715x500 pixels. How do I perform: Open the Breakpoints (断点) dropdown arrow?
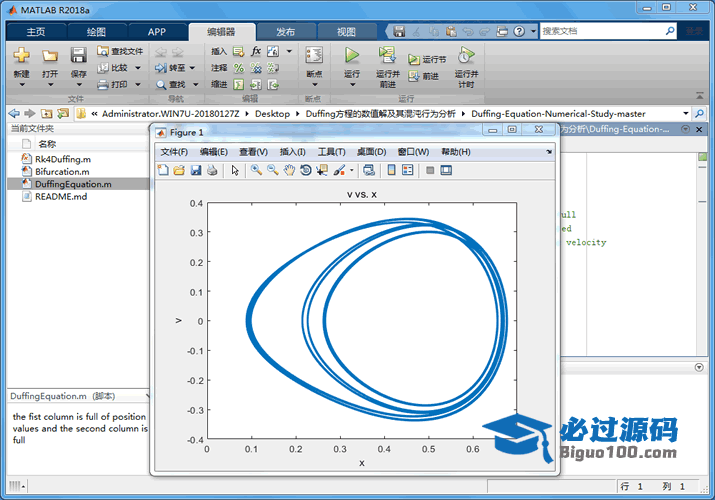click(314, 84)
